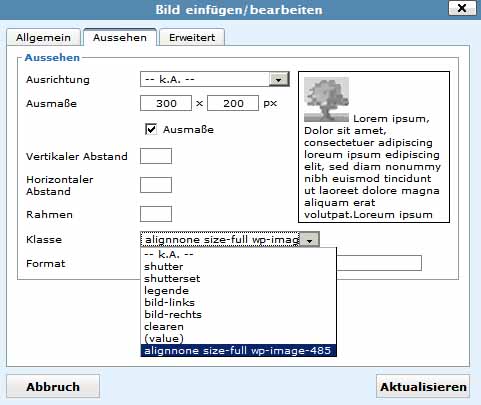This screenshot has height=405, width=481.
Task: Choose 'bild-rechts' class option
Action: (239, 314)
